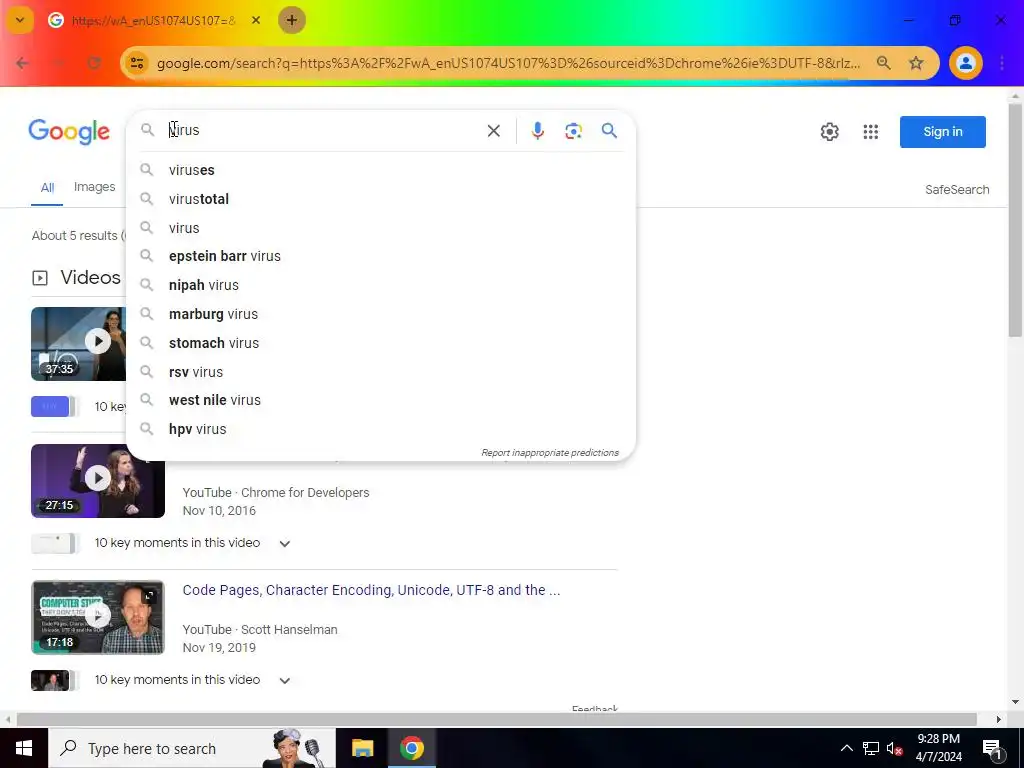The height and width of the screenshot is (768, 1024).
Task: Close the current browser tab
Action: point(256,20)
